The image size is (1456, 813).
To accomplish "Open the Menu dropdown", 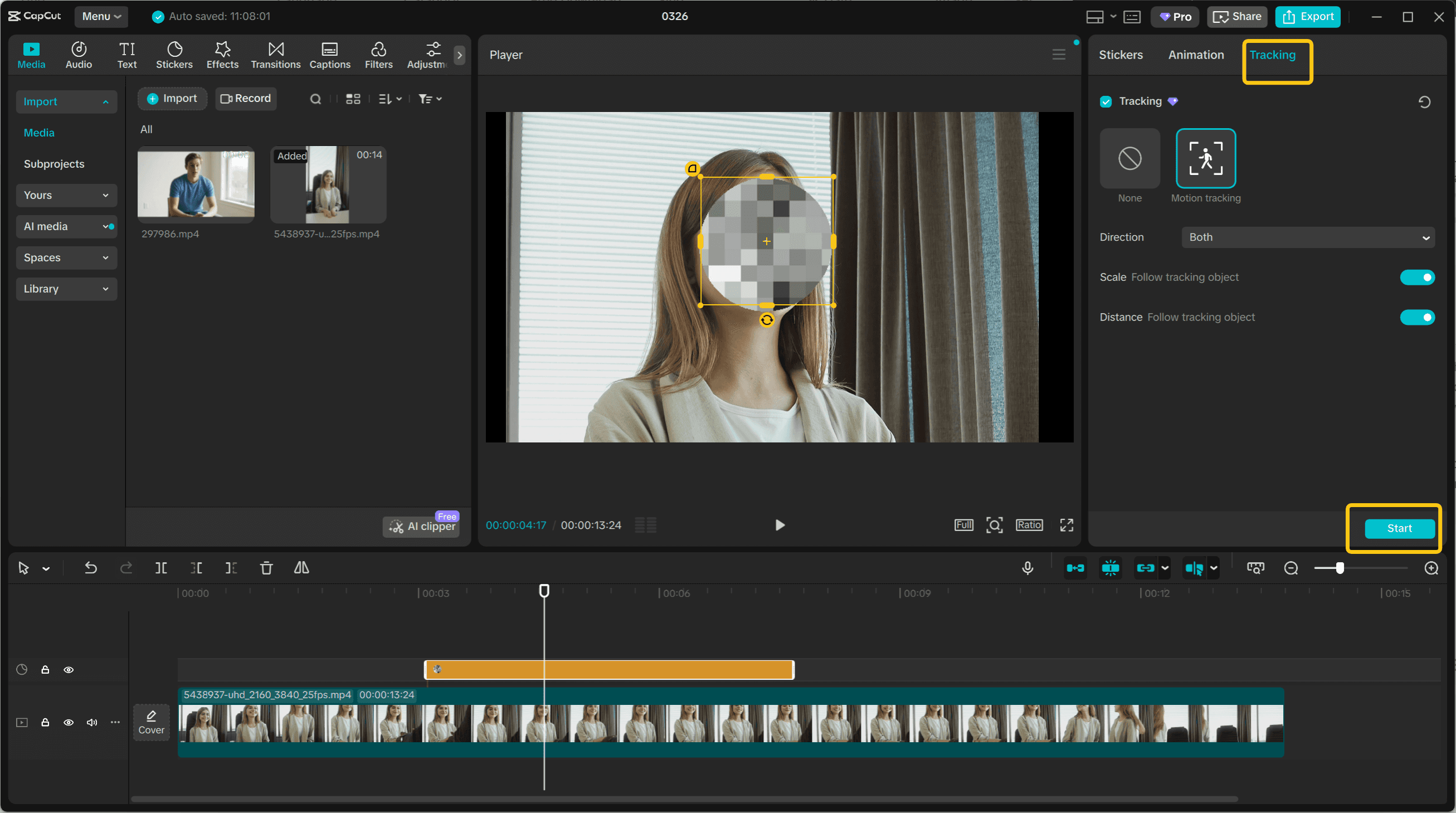I will click(x=101, y=16).
